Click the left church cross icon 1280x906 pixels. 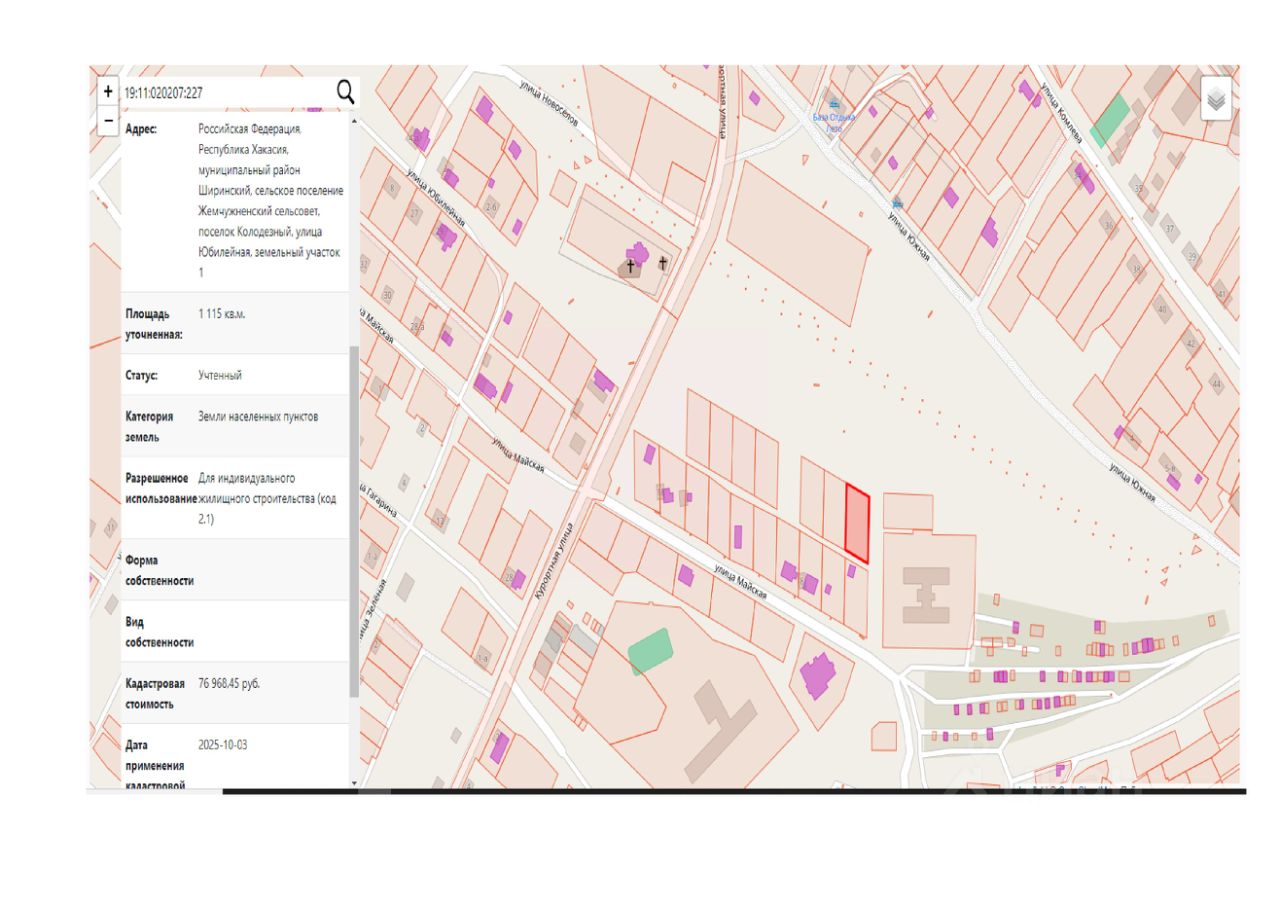coord(631,266)
